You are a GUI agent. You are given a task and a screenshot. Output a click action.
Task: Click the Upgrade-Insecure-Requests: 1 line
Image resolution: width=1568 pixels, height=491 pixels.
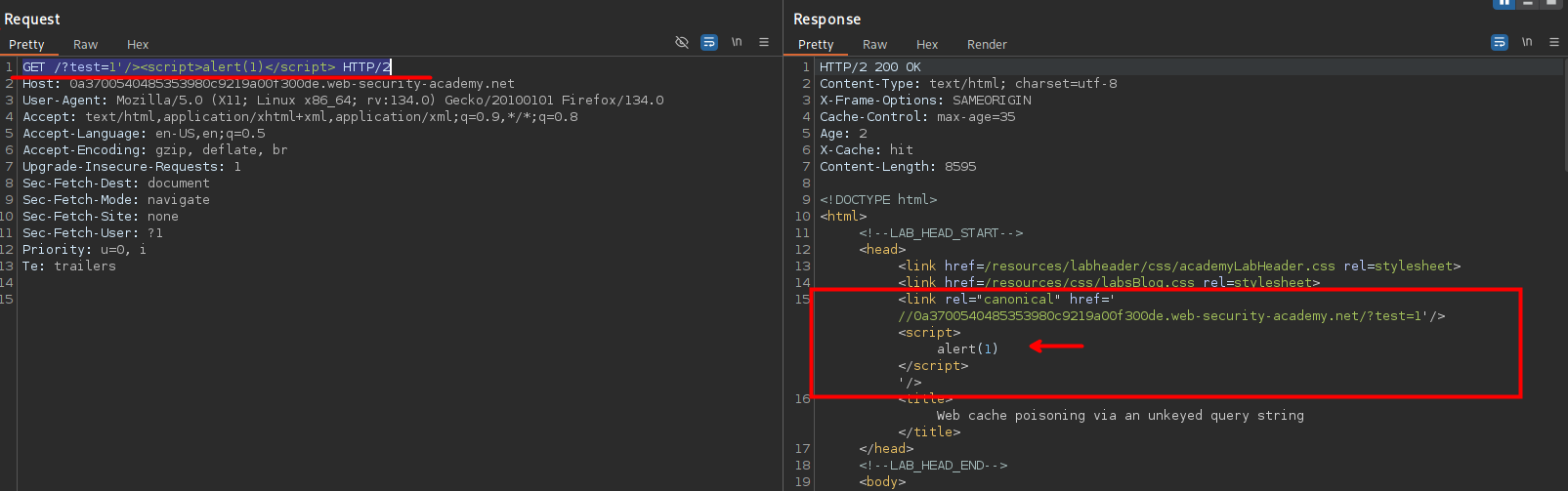[132, 167]
